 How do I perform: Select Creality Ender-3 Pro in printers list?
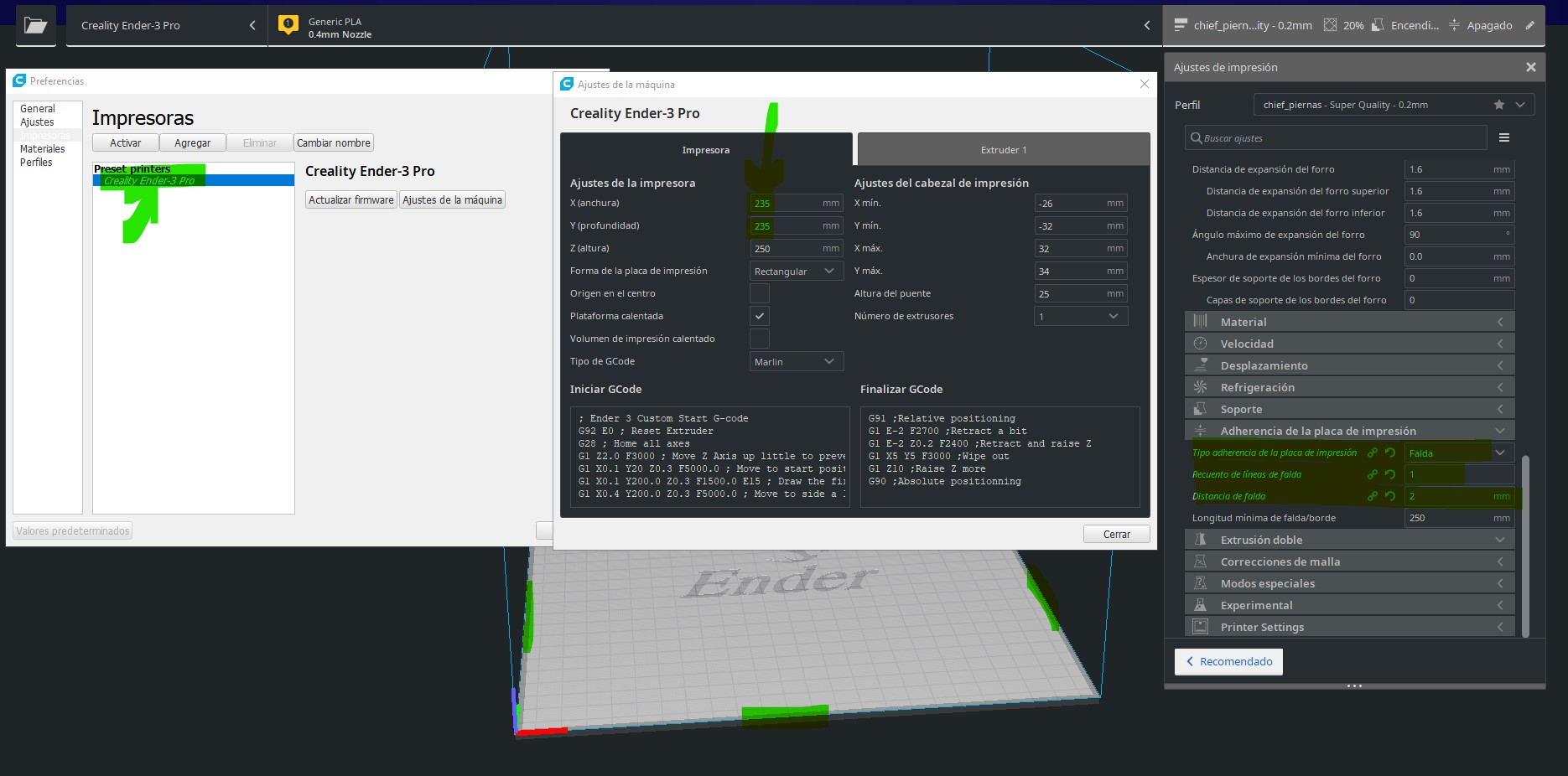click(194, 181)
